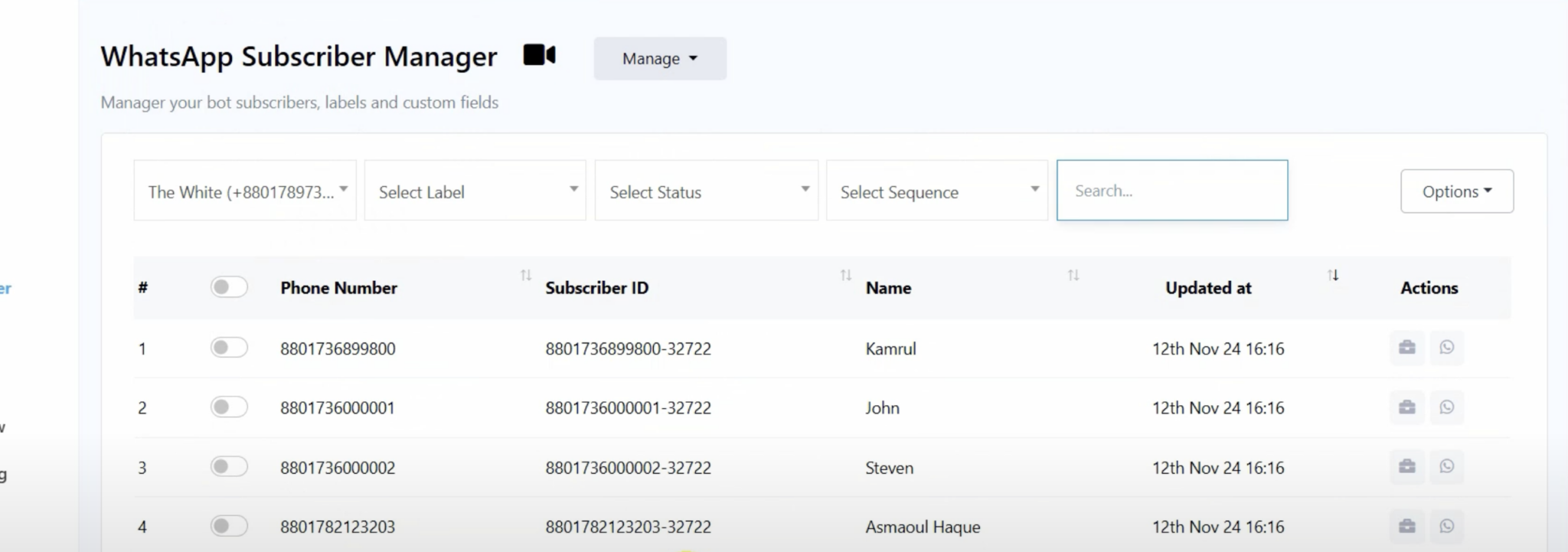Open WhatsApp chat for John
The image size is (1568, 552).
pyautogui.click(x=1446, y=407)
